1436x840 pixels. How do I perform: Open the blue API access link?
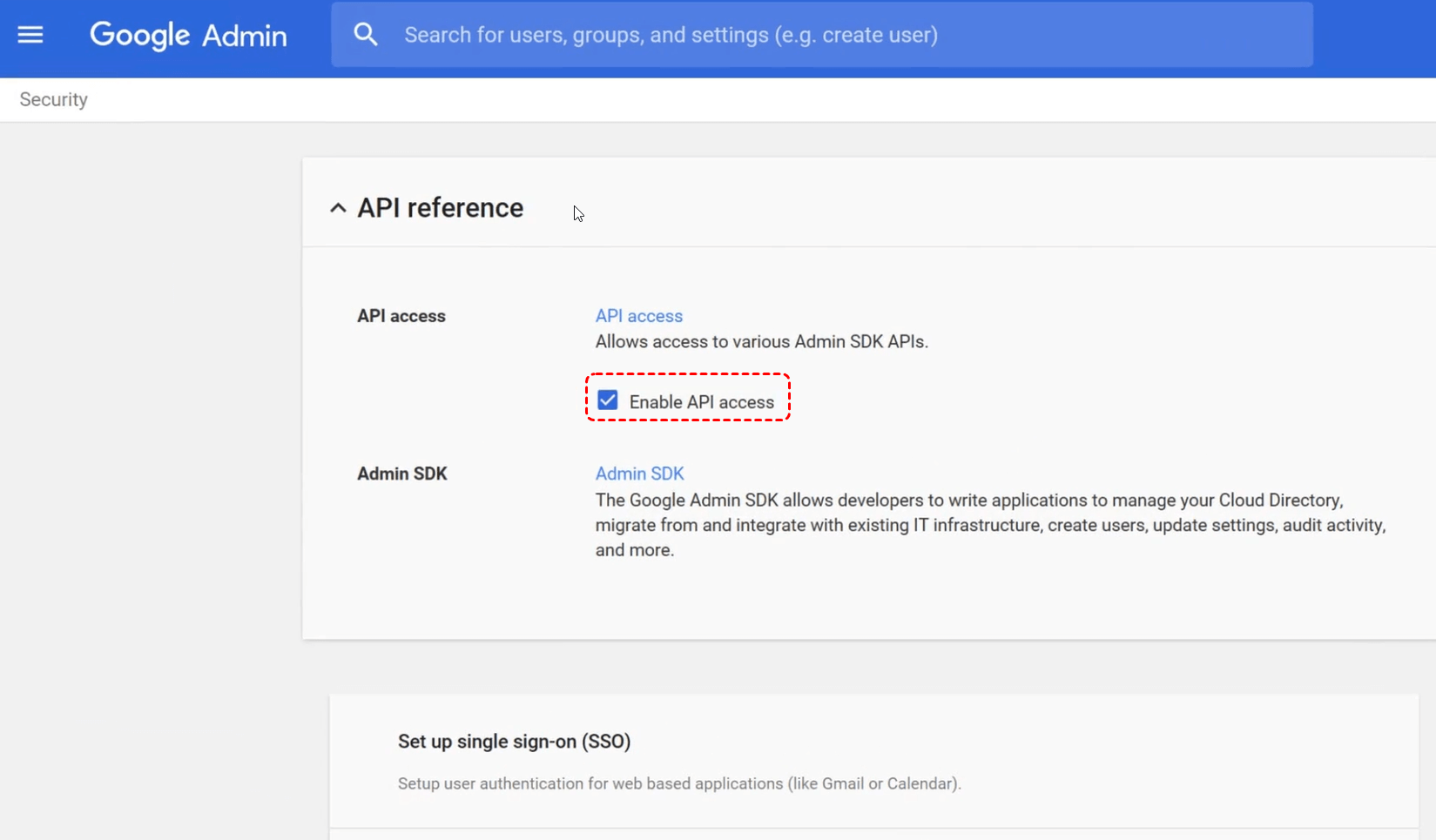click(x=638, y=316)
